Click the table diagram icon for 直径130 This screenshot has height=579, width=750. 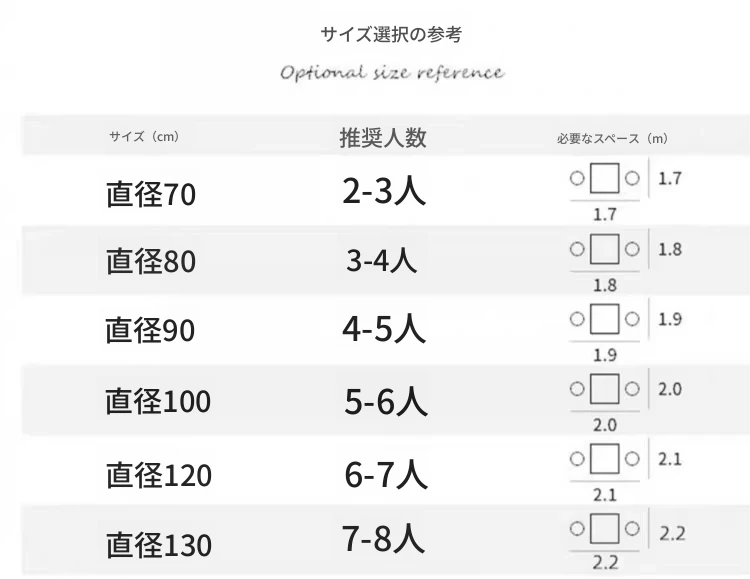tap(605, 528)
